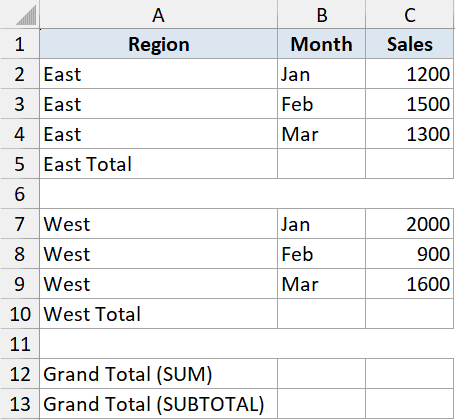Click Jan in row 7

tap(321, 224)
